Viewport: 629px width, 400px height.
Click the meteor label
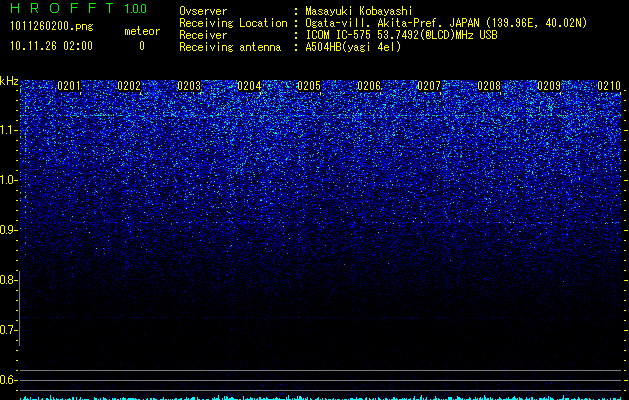coord(142,31)
